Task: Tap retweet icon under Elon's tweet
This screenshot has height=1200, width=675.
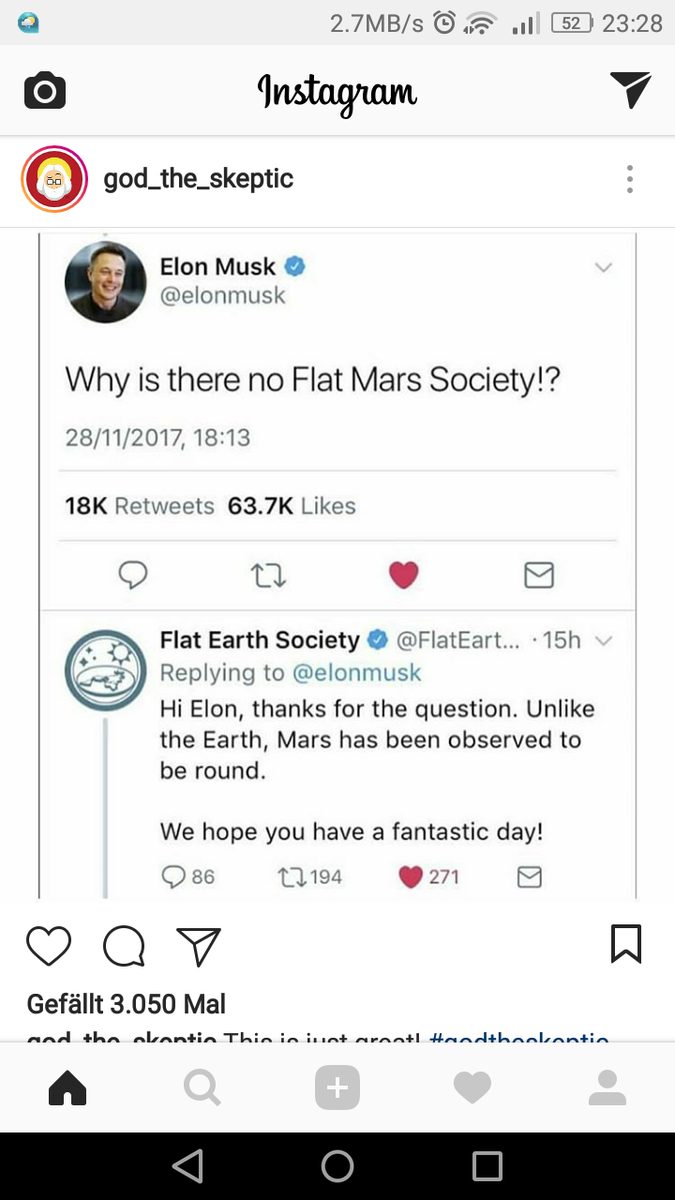Action: (x=268, y=574)
